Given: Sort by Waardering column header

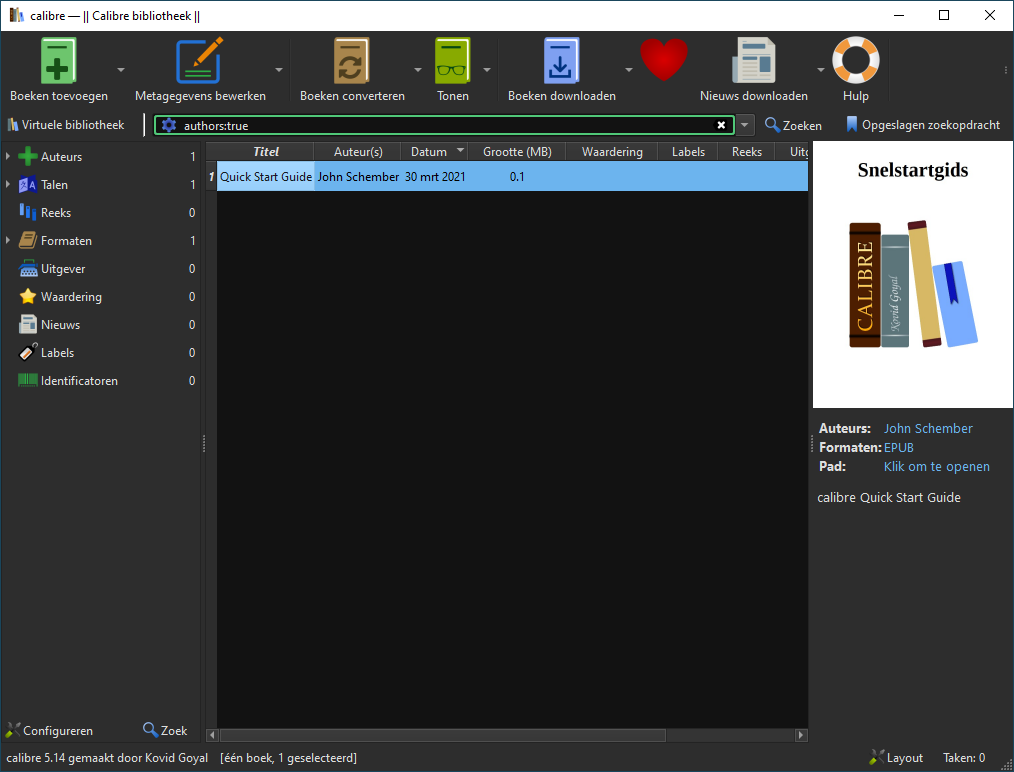Looking at the screenshot, I should click(612, 151).
